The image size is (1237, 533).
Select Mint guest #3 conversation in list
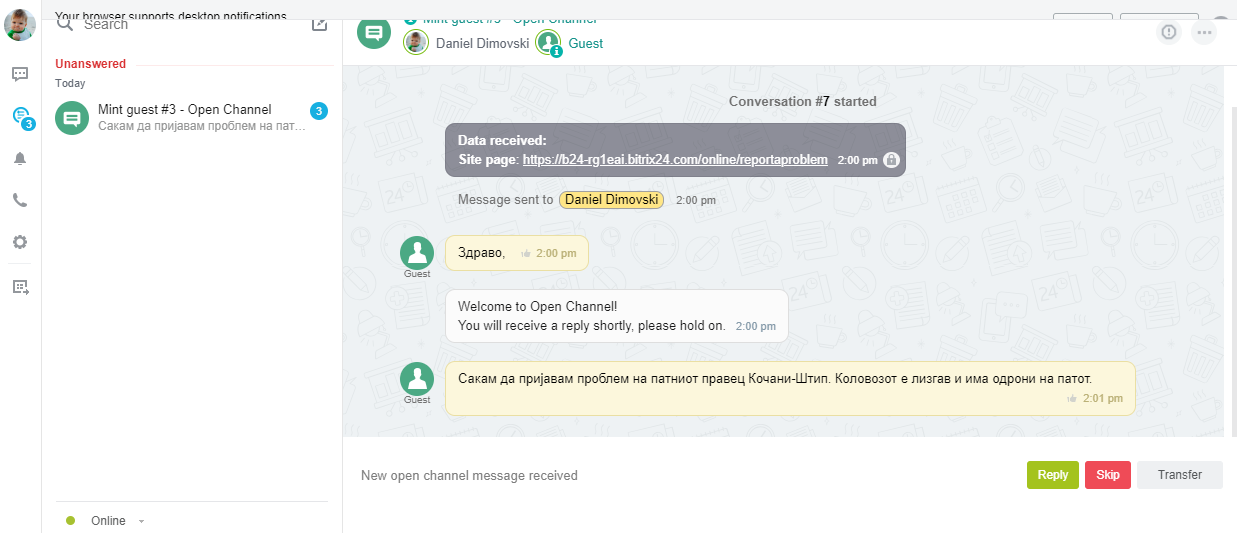point(190,118)
